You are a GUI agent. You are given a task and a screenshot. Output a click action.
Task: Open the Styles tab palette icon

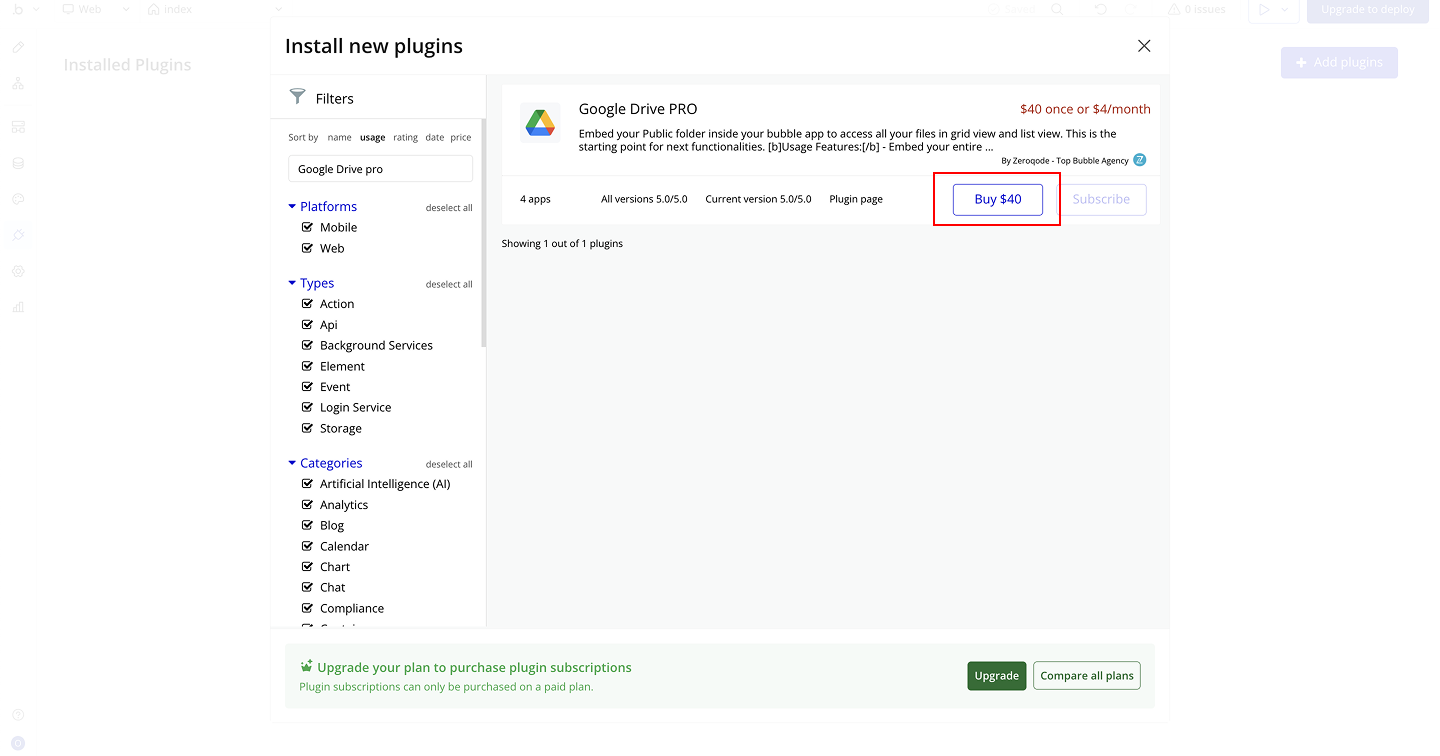coord(18,199)
